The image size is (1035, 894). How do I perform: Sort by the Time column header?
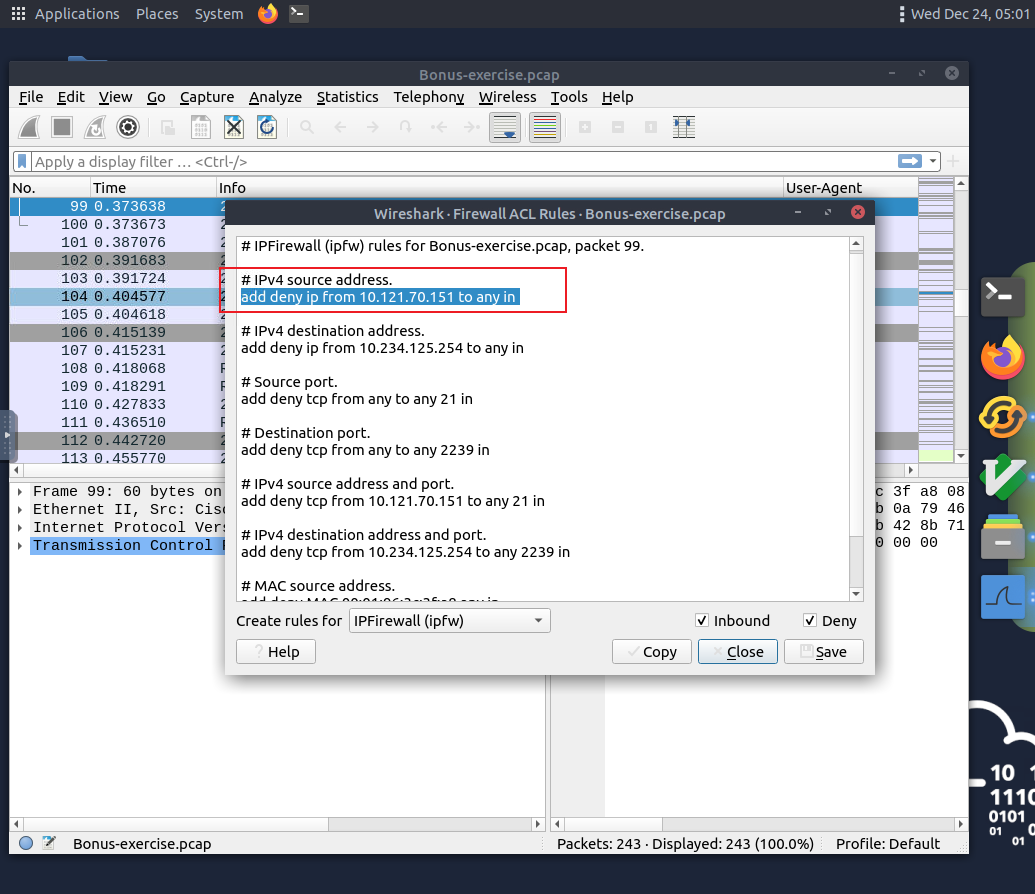point(153,188)
